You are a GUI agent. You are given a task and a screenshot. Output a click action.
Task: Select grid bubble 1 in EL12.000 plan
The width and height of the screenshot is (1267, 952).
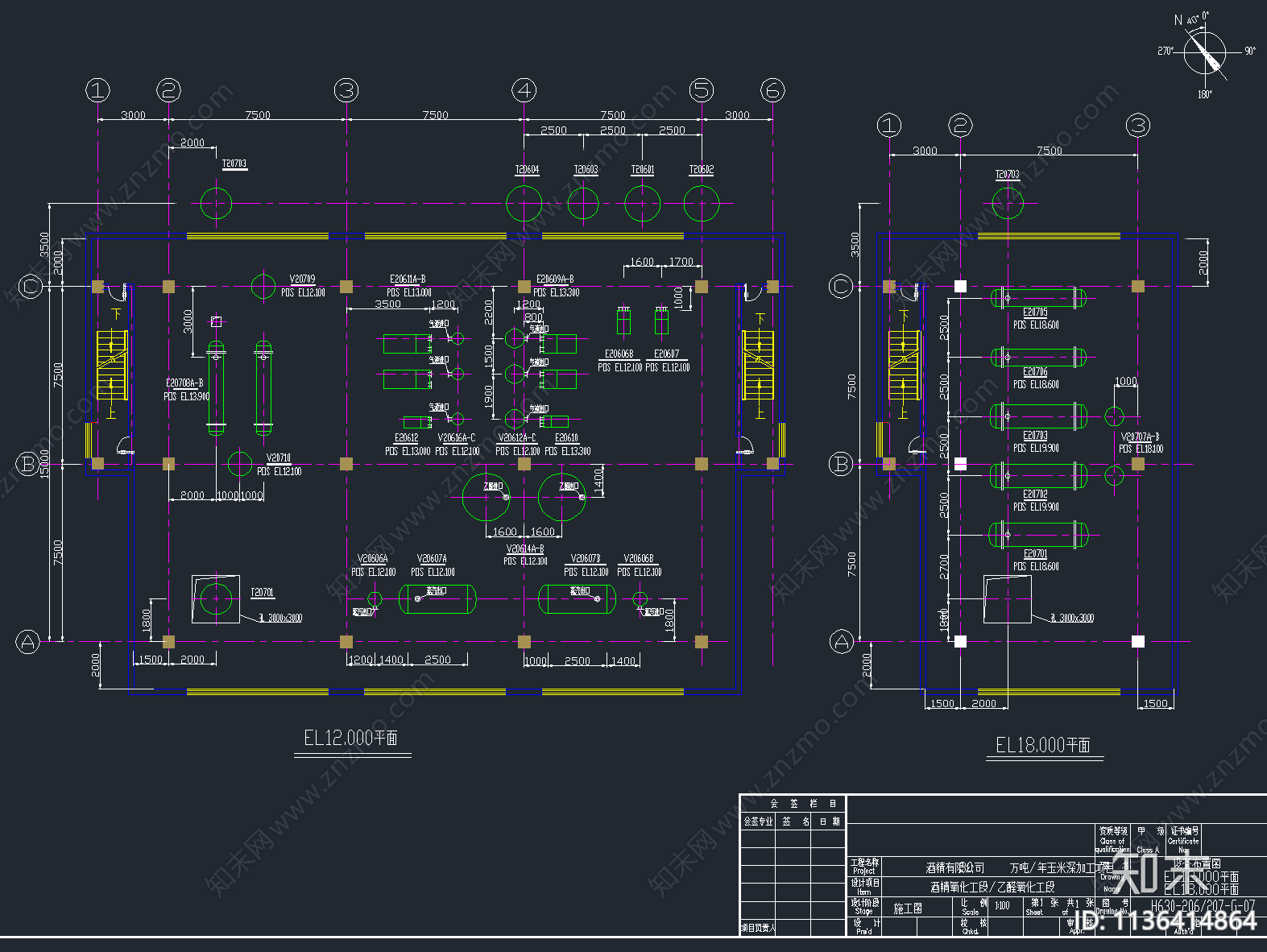pyautogui.click(x=97, y=90)
